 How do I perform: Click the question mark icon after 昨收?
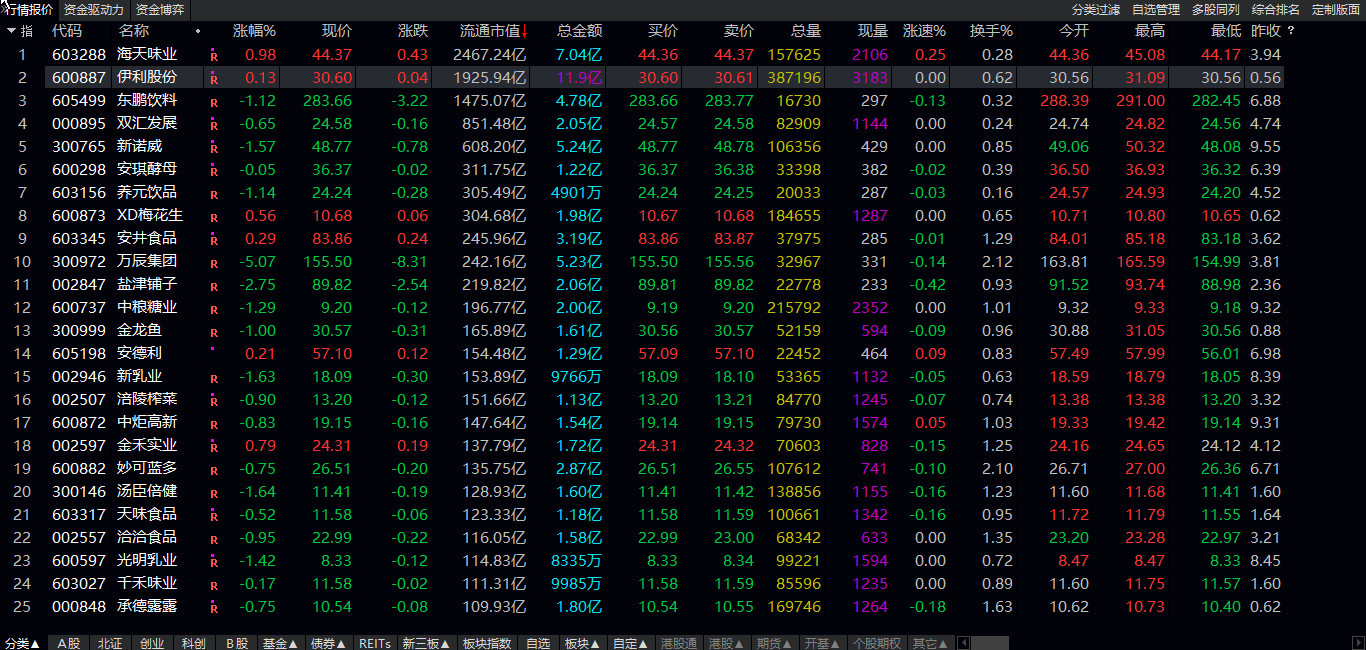tap(1291, 31)
